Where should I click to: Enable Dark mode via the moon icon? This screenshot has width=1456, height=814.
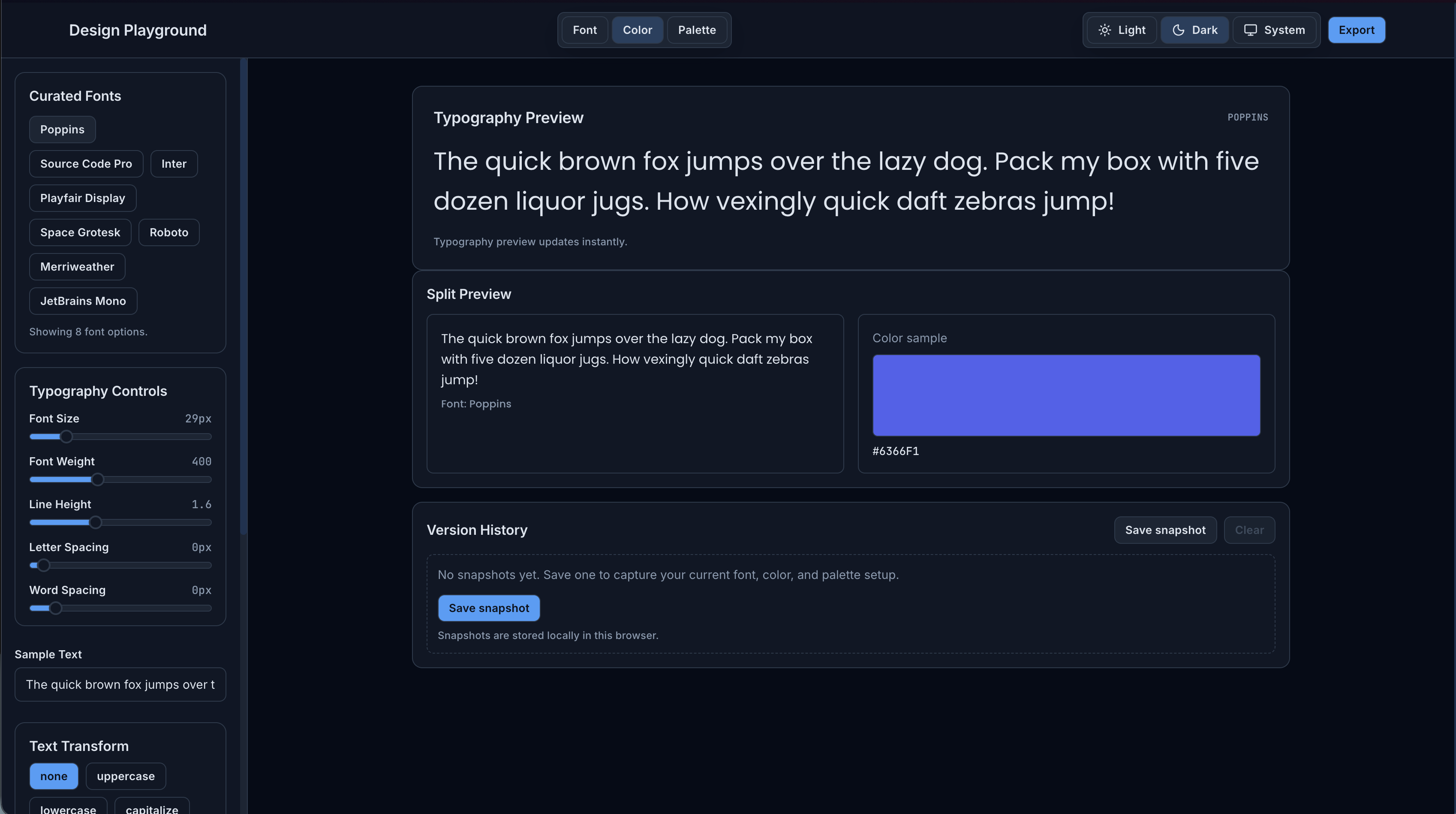[1194, 30]
